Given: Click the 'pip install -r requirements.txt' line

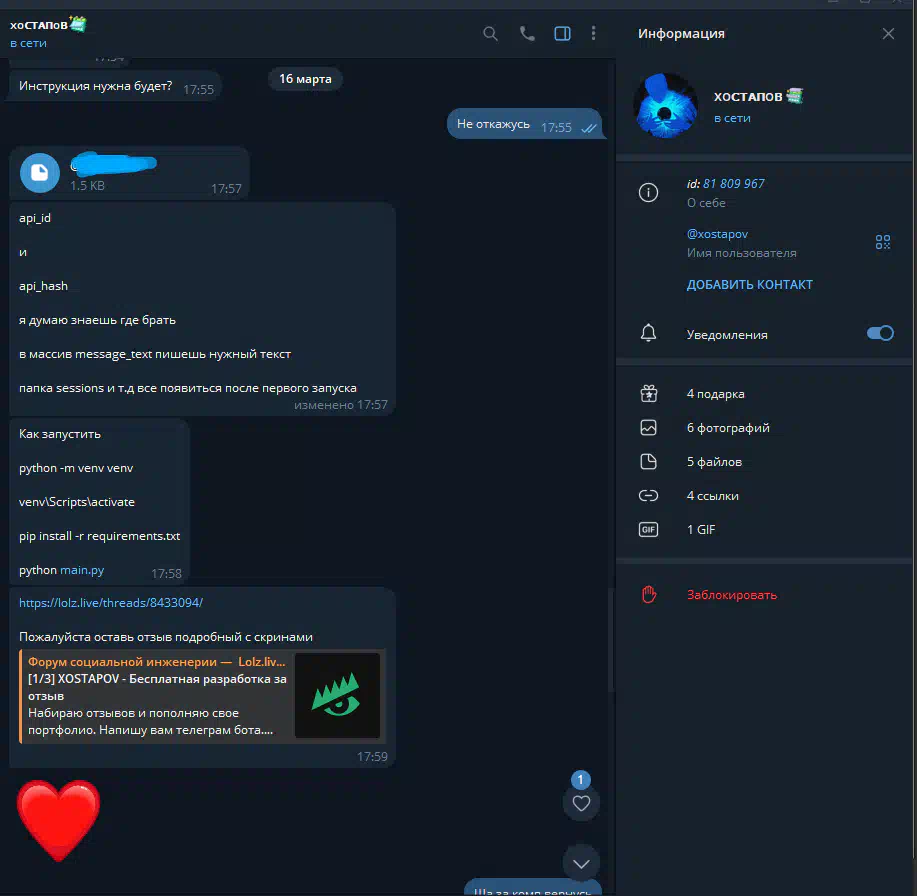Looking at the screenshot, I should [x=99, y=536].
